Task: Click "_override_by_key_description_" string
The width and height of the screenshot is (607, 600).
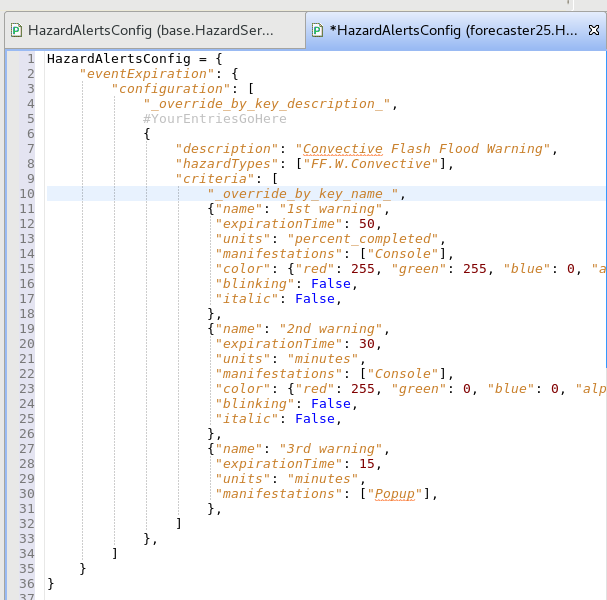Action: pyautogui.click(x=267, y=104)
